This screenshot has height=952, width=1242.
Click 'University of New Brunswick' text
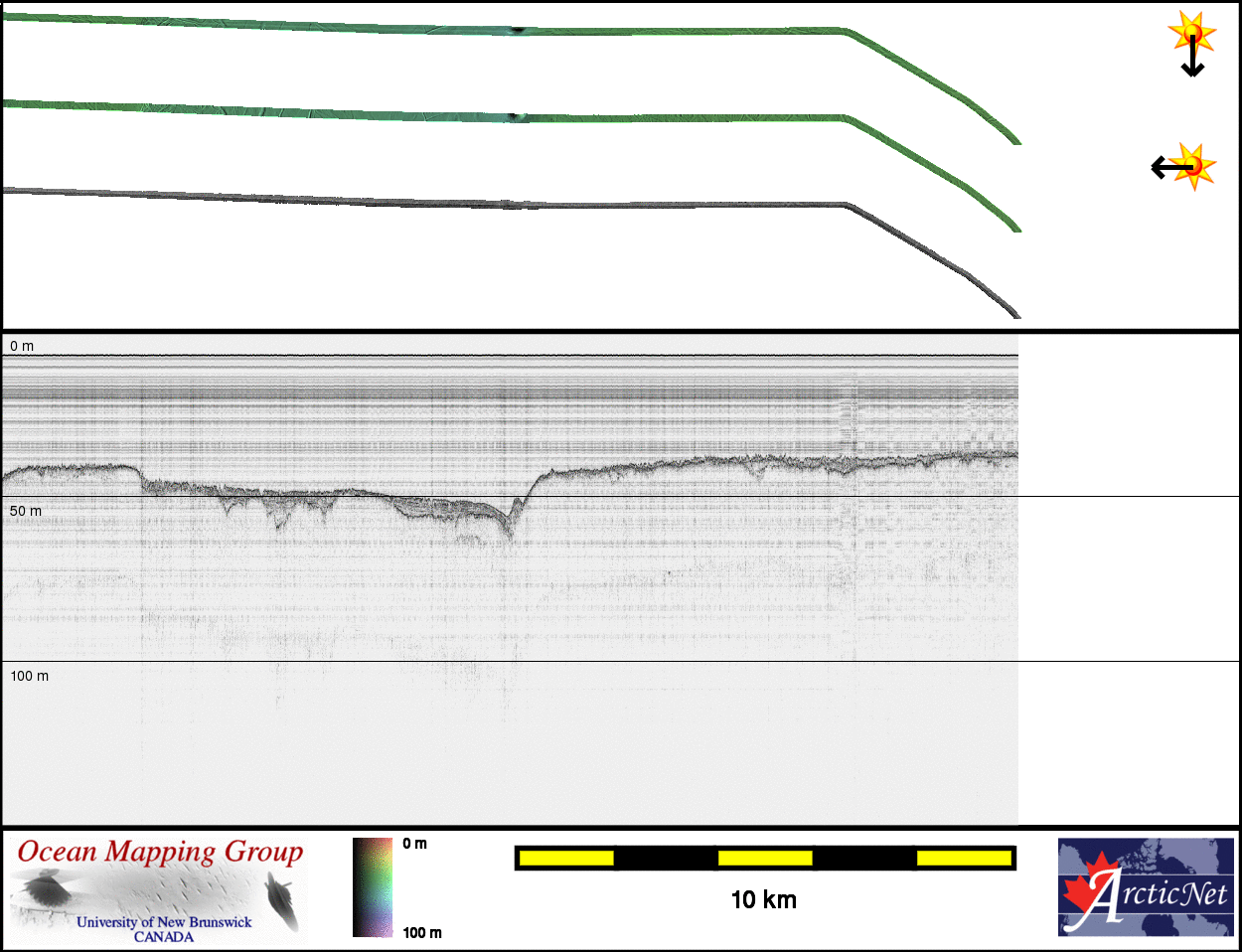pos(164,922)
